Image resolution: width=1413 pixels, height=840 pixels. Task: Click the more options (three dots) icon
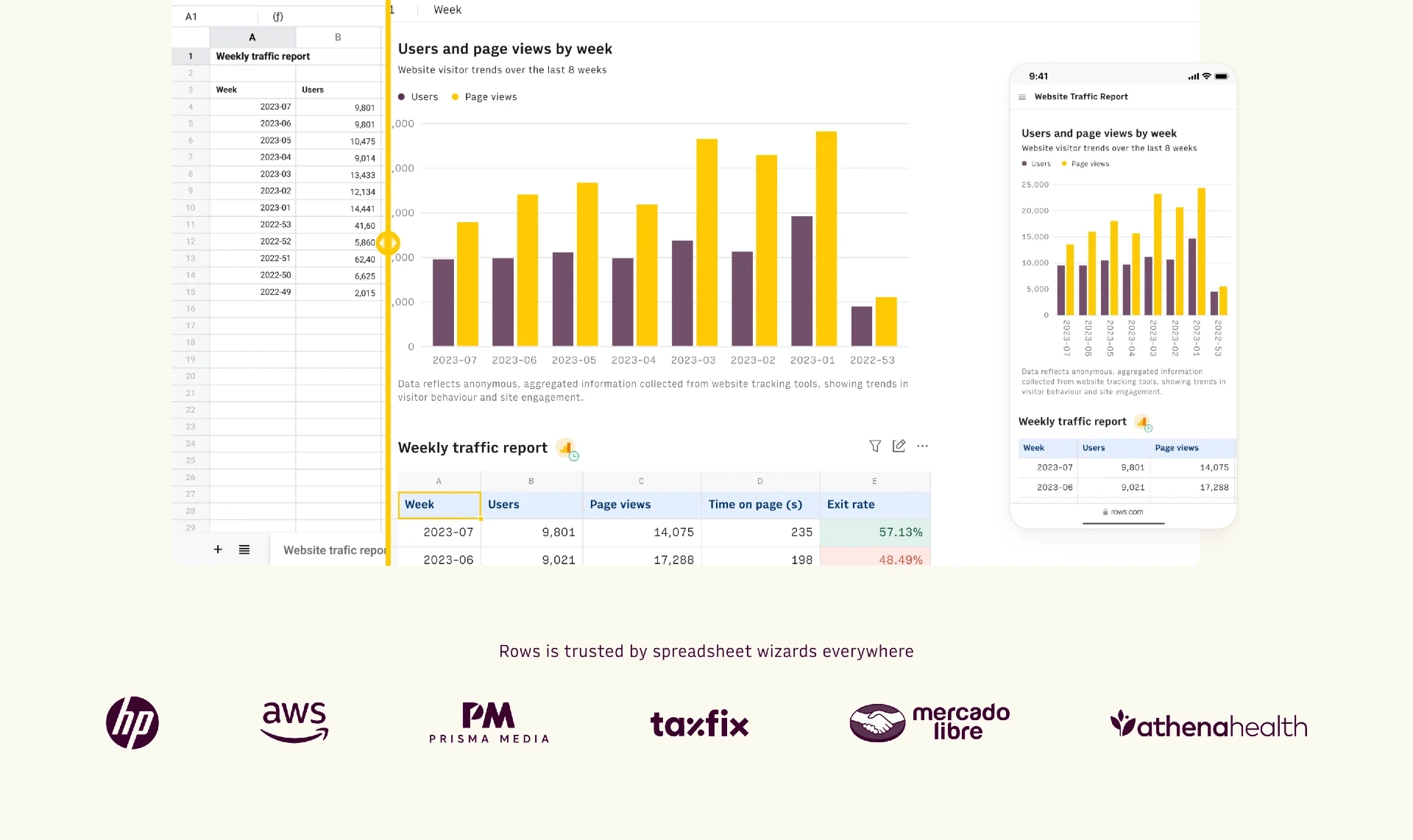(x=923, y=447)
